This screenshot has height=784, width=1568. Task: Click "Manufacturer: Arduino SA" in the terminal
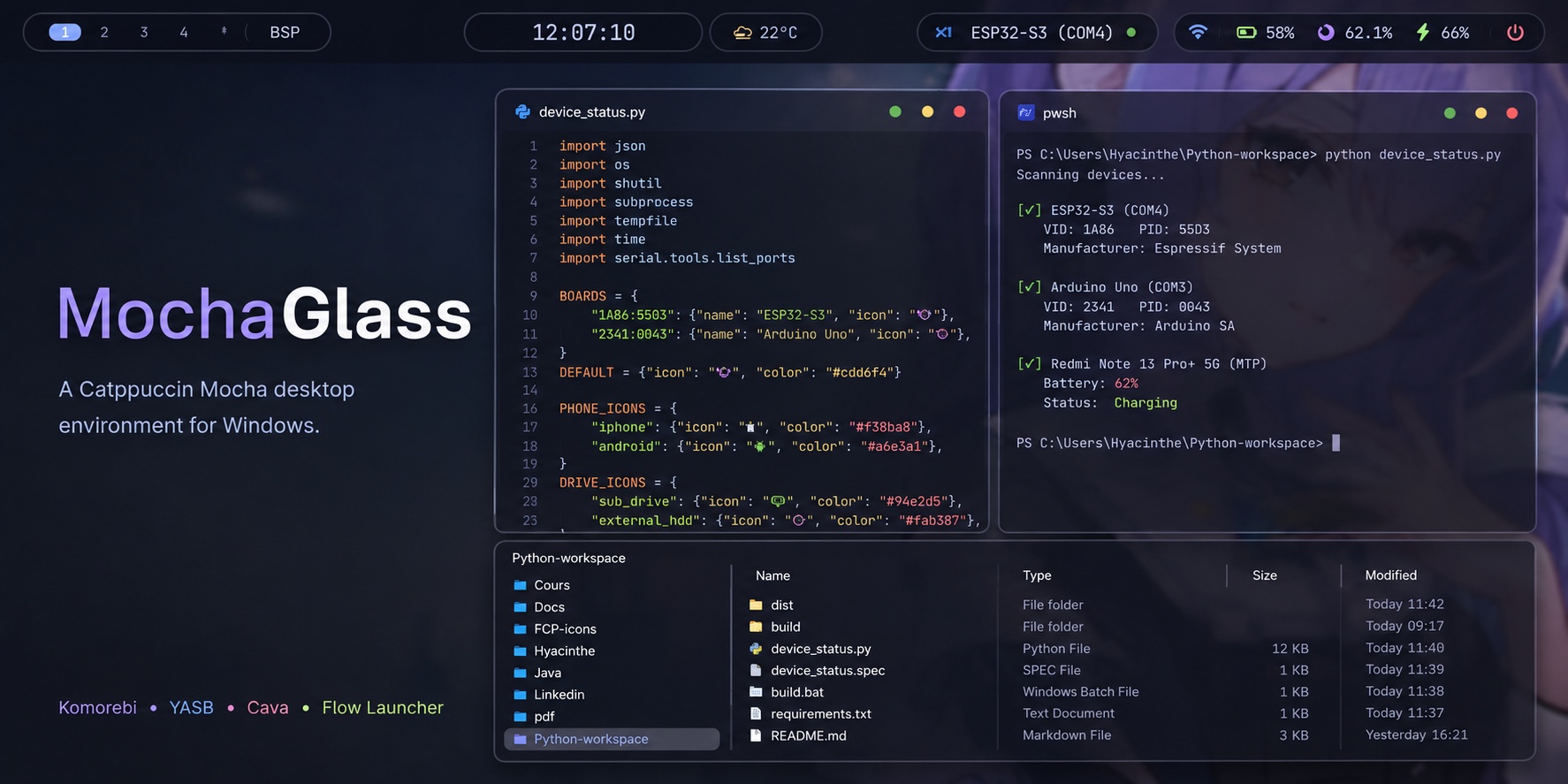1138,326
